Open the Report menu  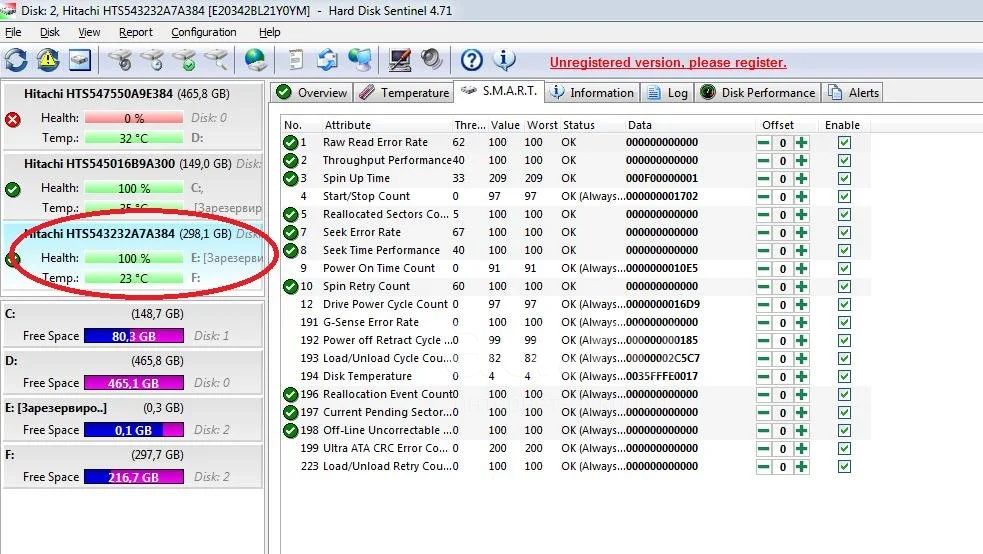[135, 32]
